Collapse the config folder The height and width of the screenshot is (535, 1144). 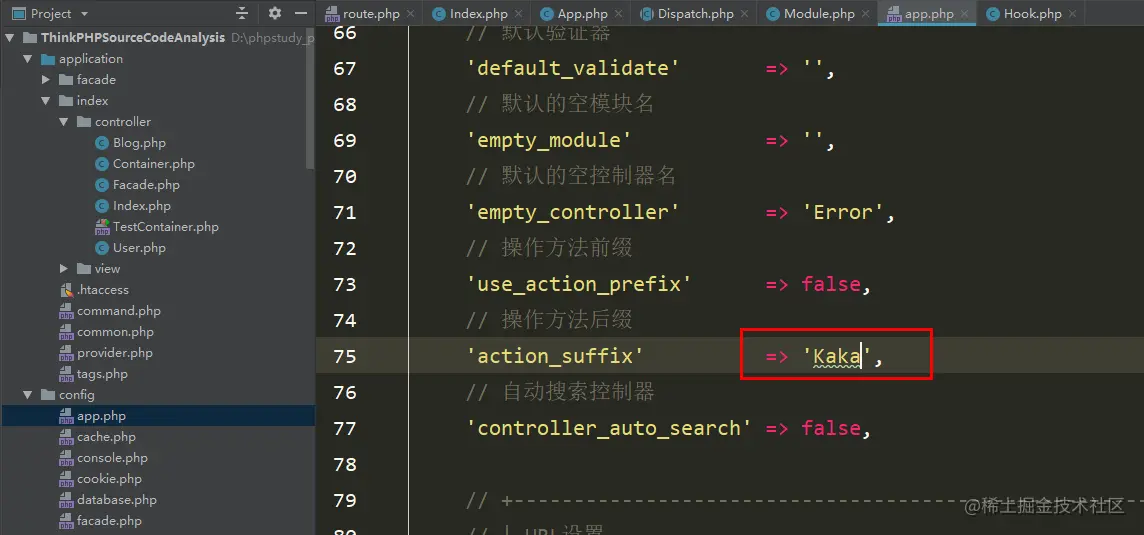28,395
